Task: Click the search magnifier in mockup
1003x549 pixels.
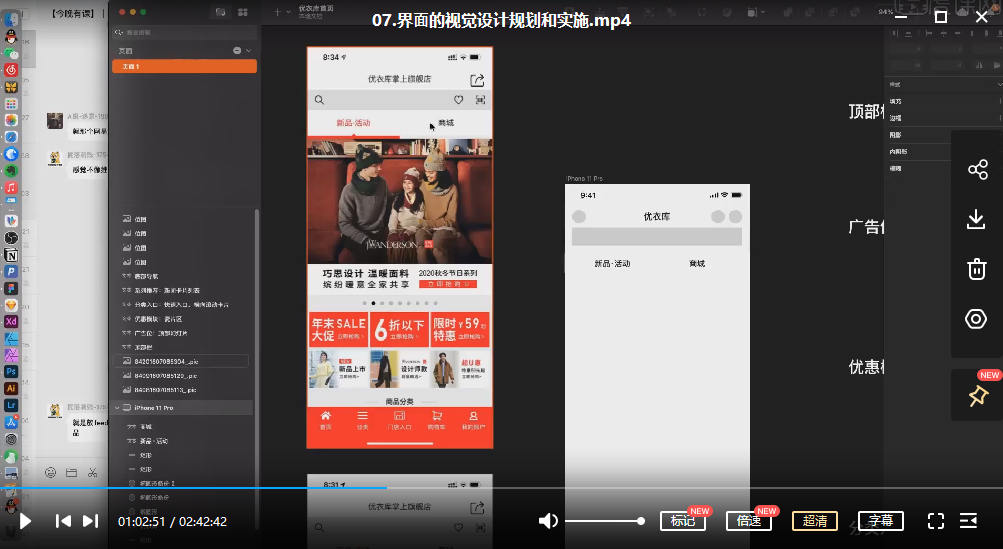Action: pos(319,100)
